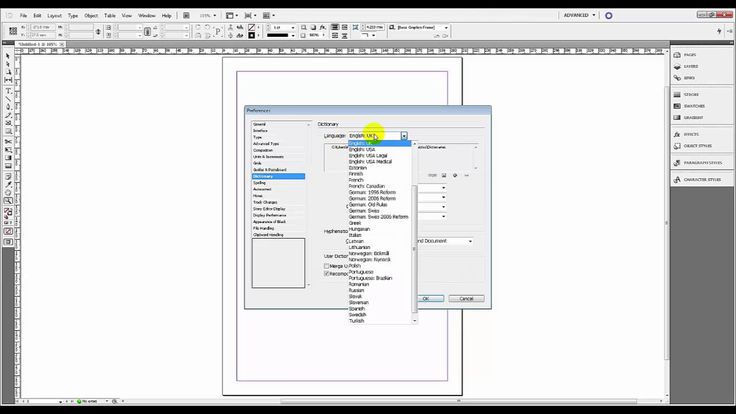Select the Direct Selection tool
This screenshot has height=414, width=736.
pos(8,64)
